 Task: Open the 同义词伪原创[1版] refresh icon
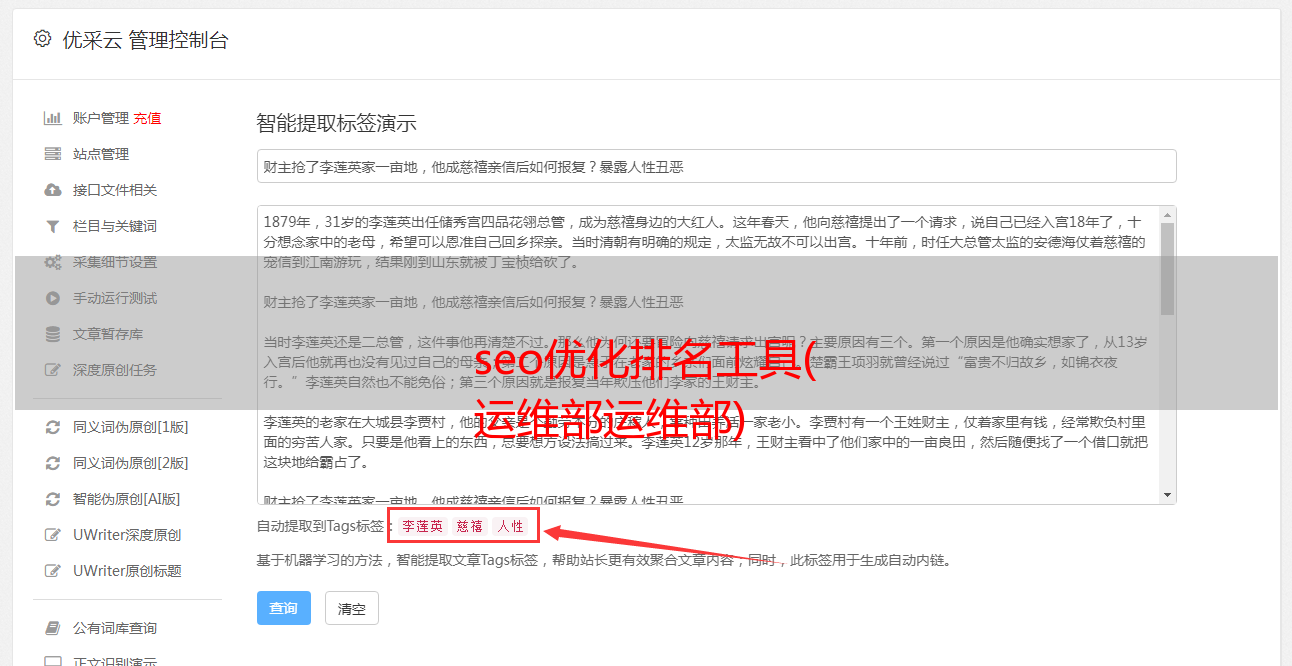(x=53, y=427)
